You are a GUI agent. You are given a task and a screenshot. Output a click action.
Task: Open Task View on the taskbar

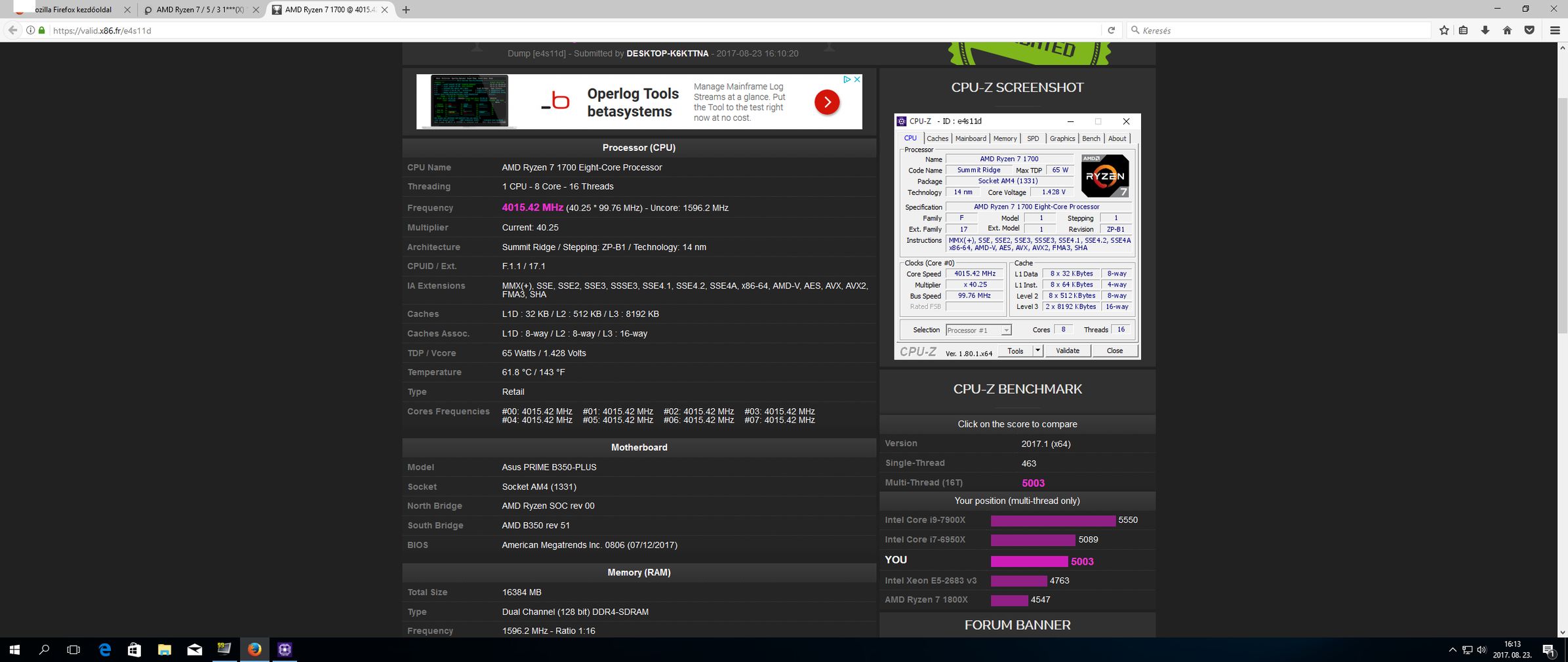(x=73, y=650)
